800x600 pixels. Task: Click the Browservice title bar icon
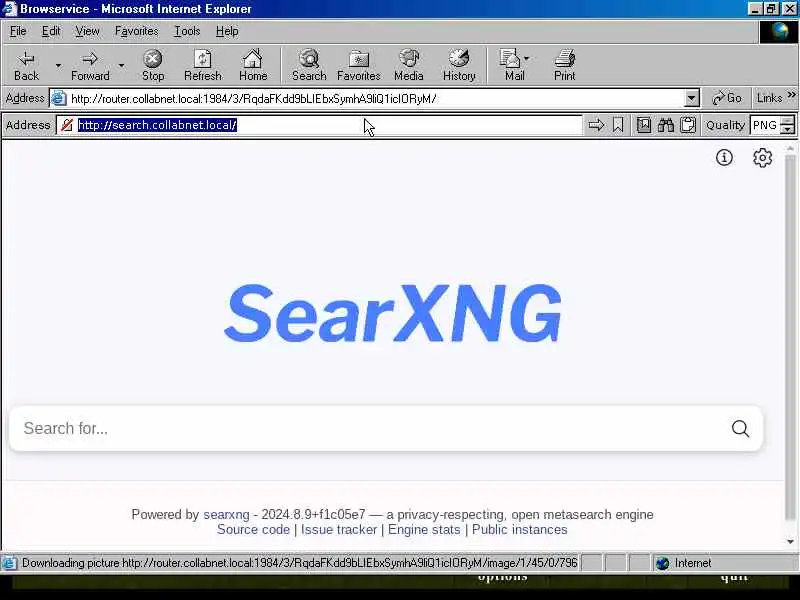click(x=9, y=9)
